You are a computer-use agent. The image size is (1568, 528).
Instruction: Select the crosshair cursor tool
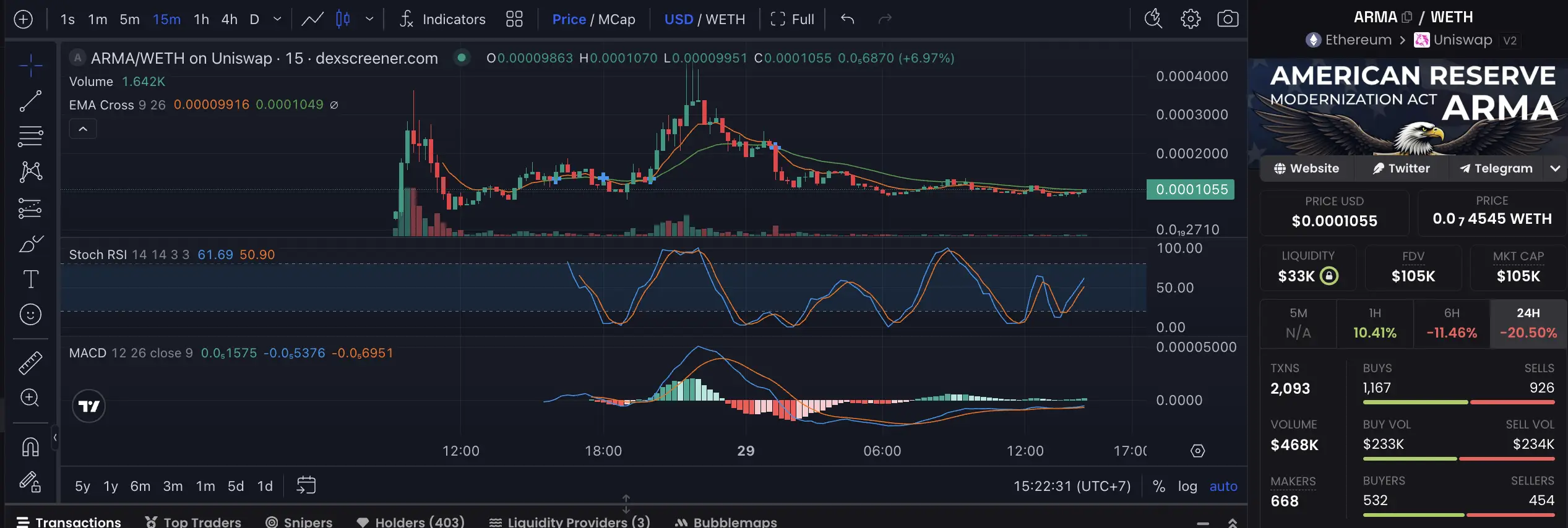pyautogui.click(x=30, y=65)
